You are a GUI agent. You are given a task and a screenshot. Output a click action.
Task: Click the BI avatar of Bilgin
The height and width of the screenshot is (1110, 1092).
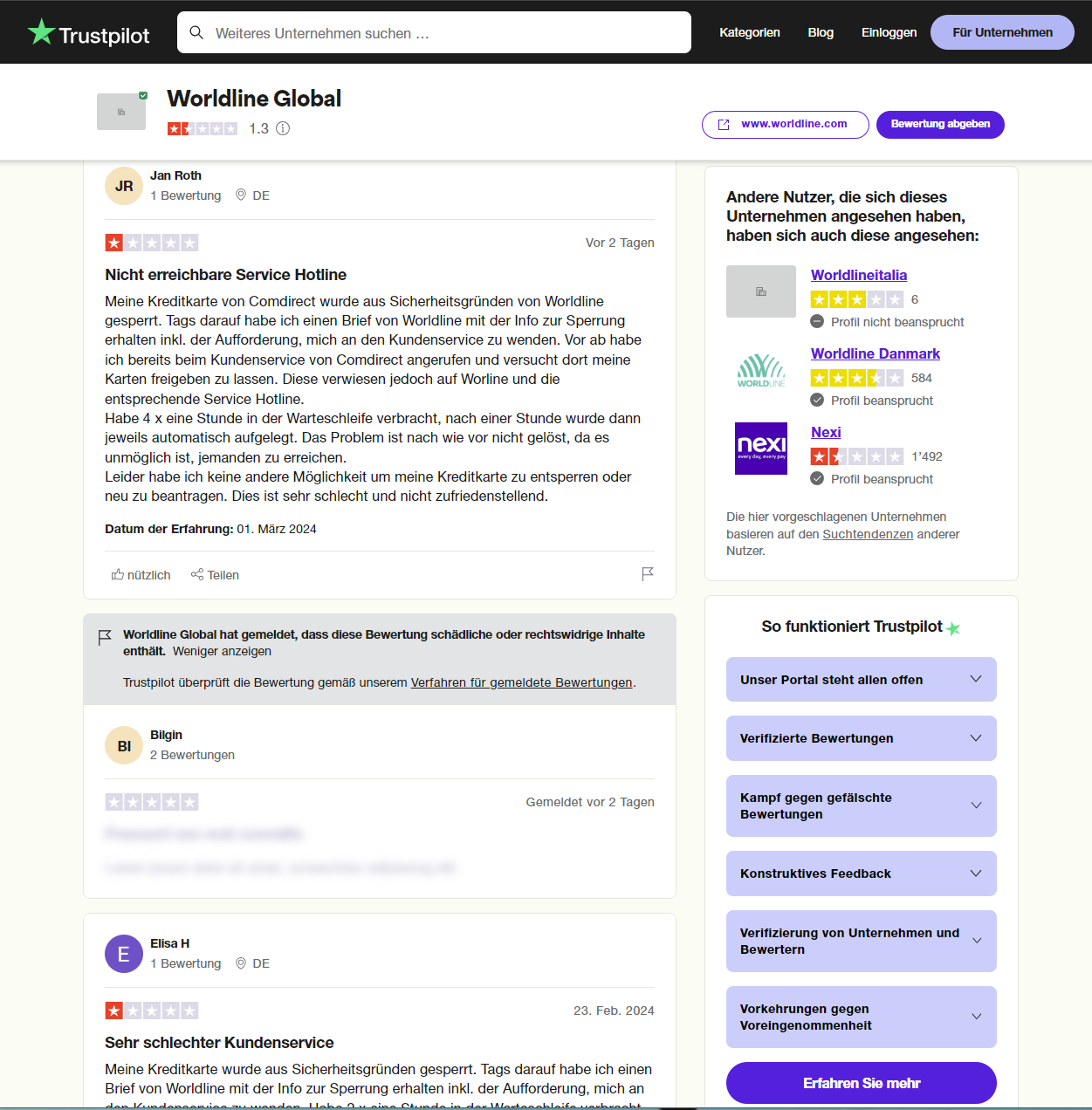(x=124, y=745)
